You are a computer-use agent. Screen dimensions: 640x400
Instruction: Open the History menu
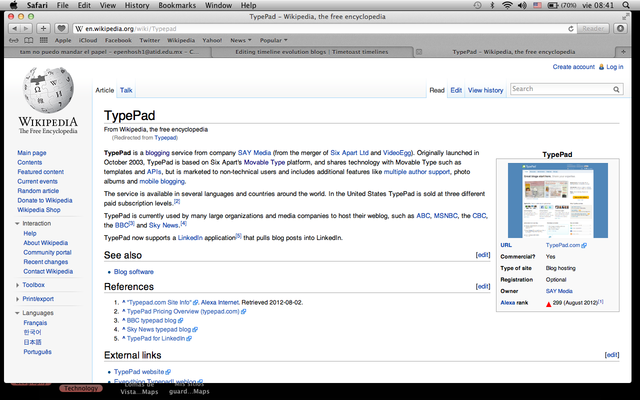(x=137, y=5)
